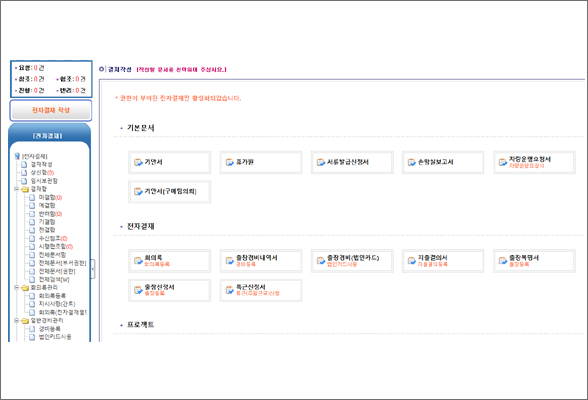Open the 회의록등록 tree item

[x=52, y=296]
